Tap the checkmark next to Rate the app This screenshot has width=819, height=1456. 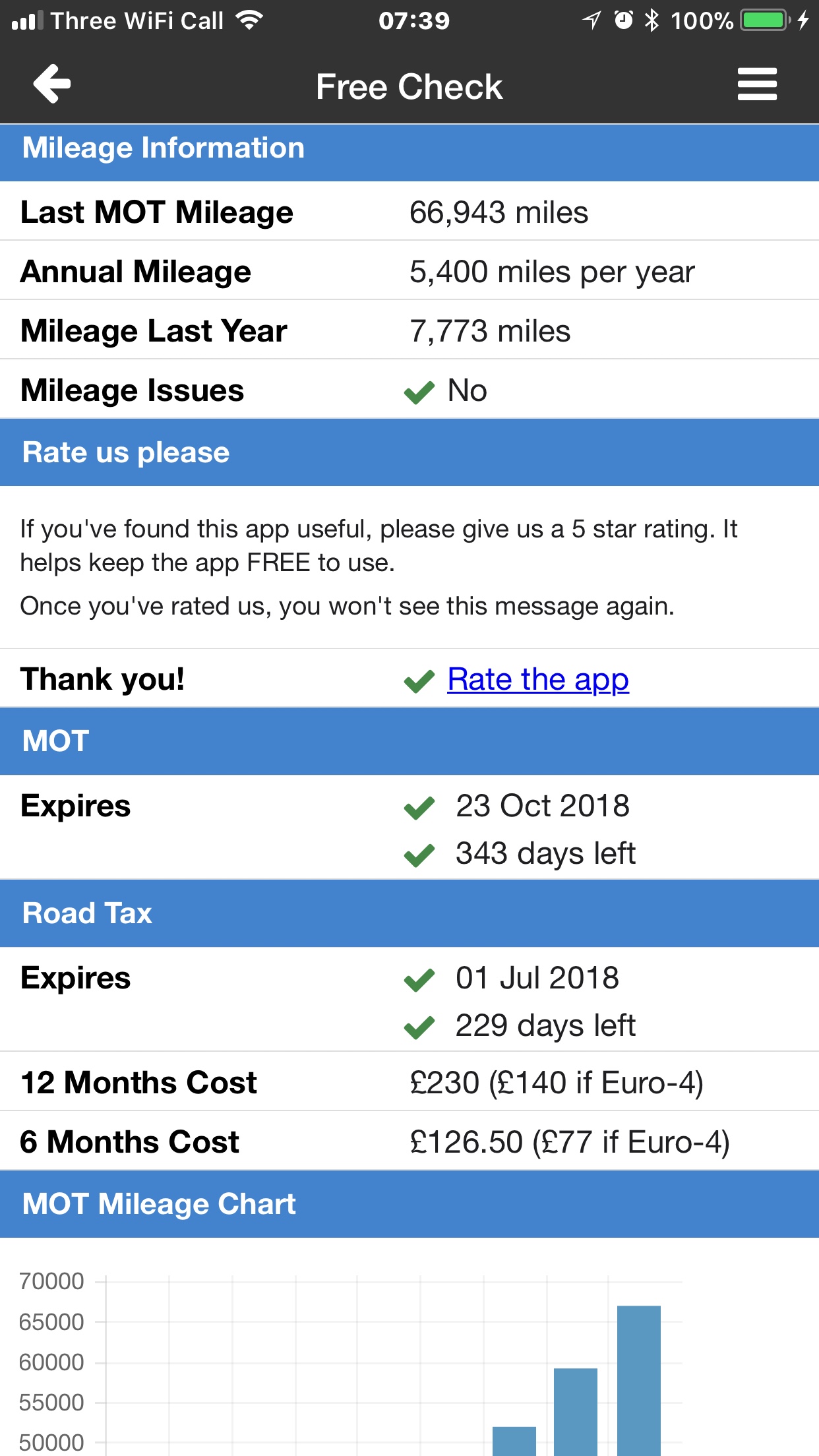point(419,681)
